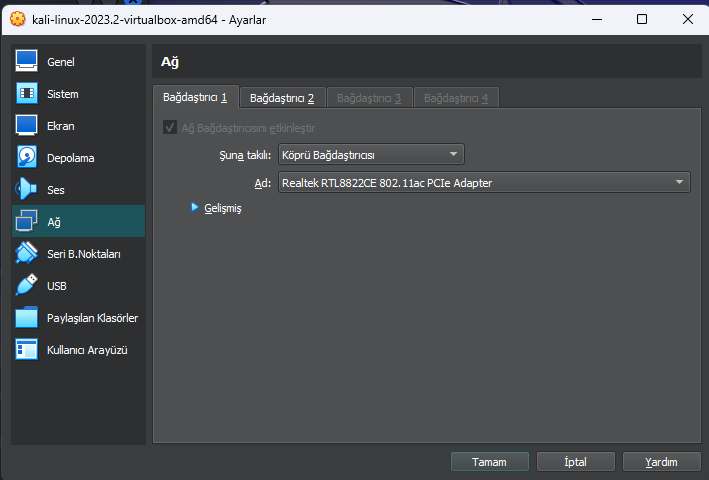The height and width of the screenshot is (480, 709).
Task: Toggle Ağ Bağdaştırıcısını etkinleştir checkbox
Action: click(x=170, y=128)
